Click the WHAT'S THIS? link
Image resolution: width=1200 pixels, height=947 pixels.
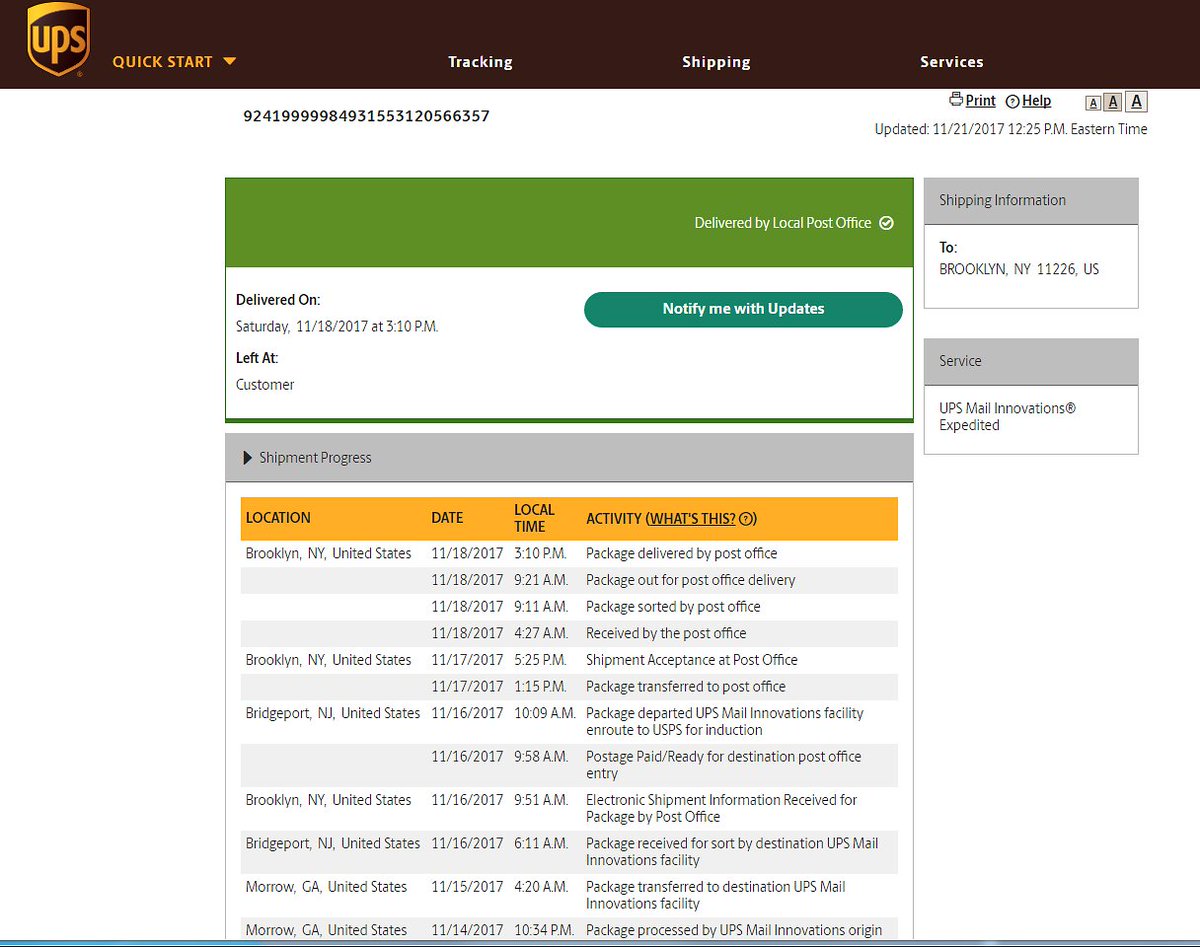(x=692, y=518)
